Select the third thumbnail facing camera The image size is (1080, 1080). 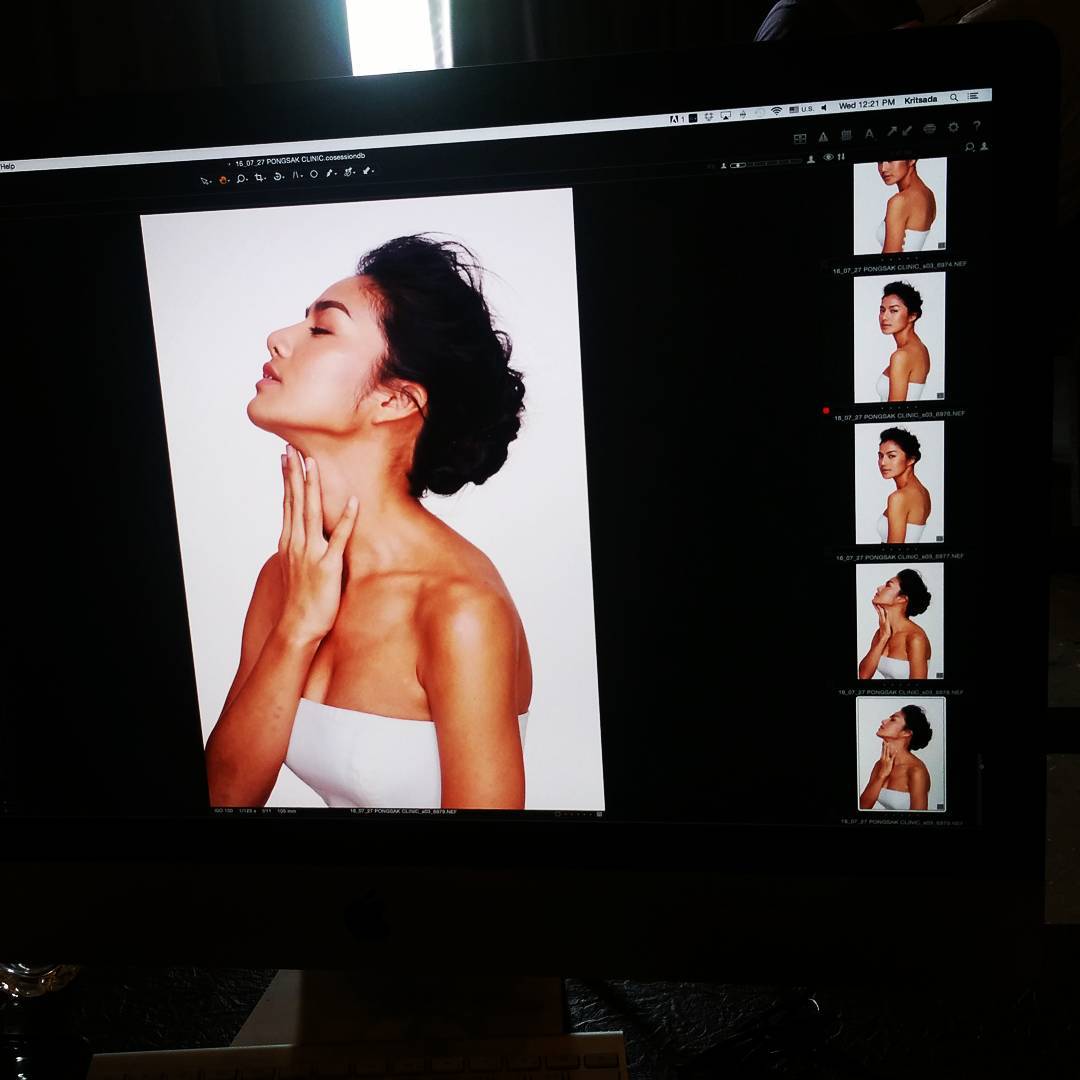(900, 482)
